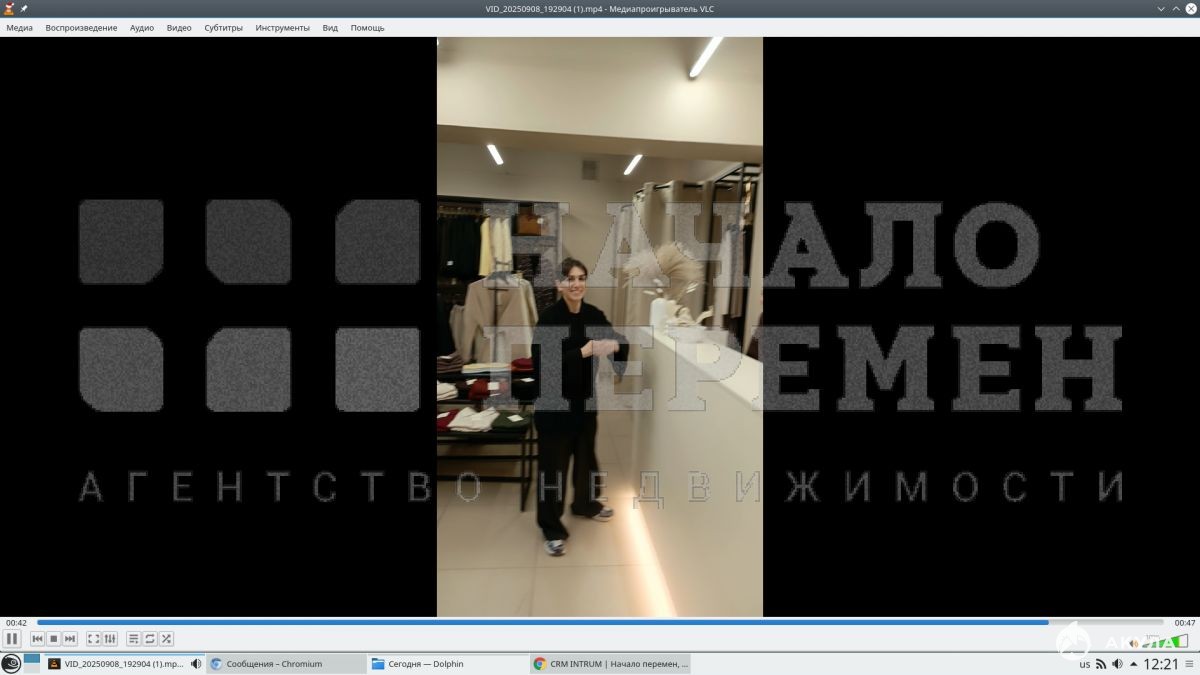The height and width of the screenshot is (675, 1200).
Task: Open the Субтитры menu
Action: [223, 28]
